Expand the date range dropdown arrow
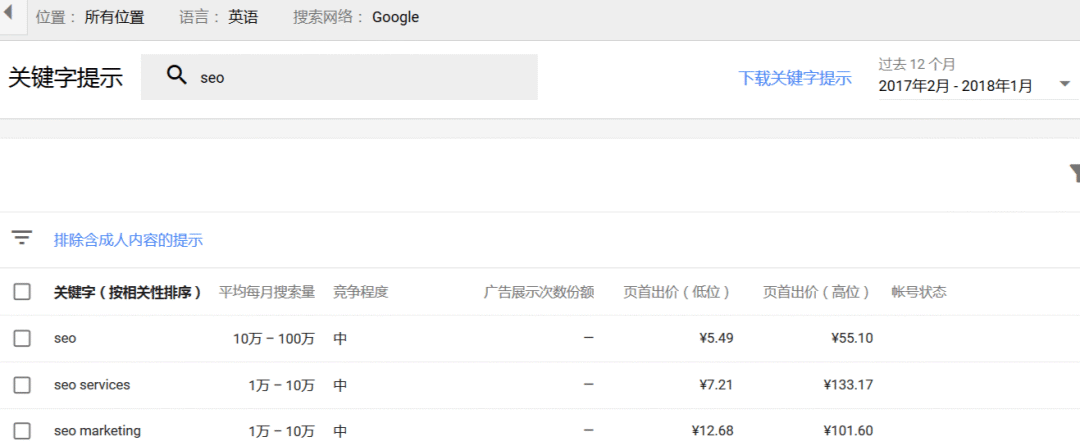Image resolution: width=1080 pixels, height=446 pixels. pyautogui.click(x=1064, y=85)
